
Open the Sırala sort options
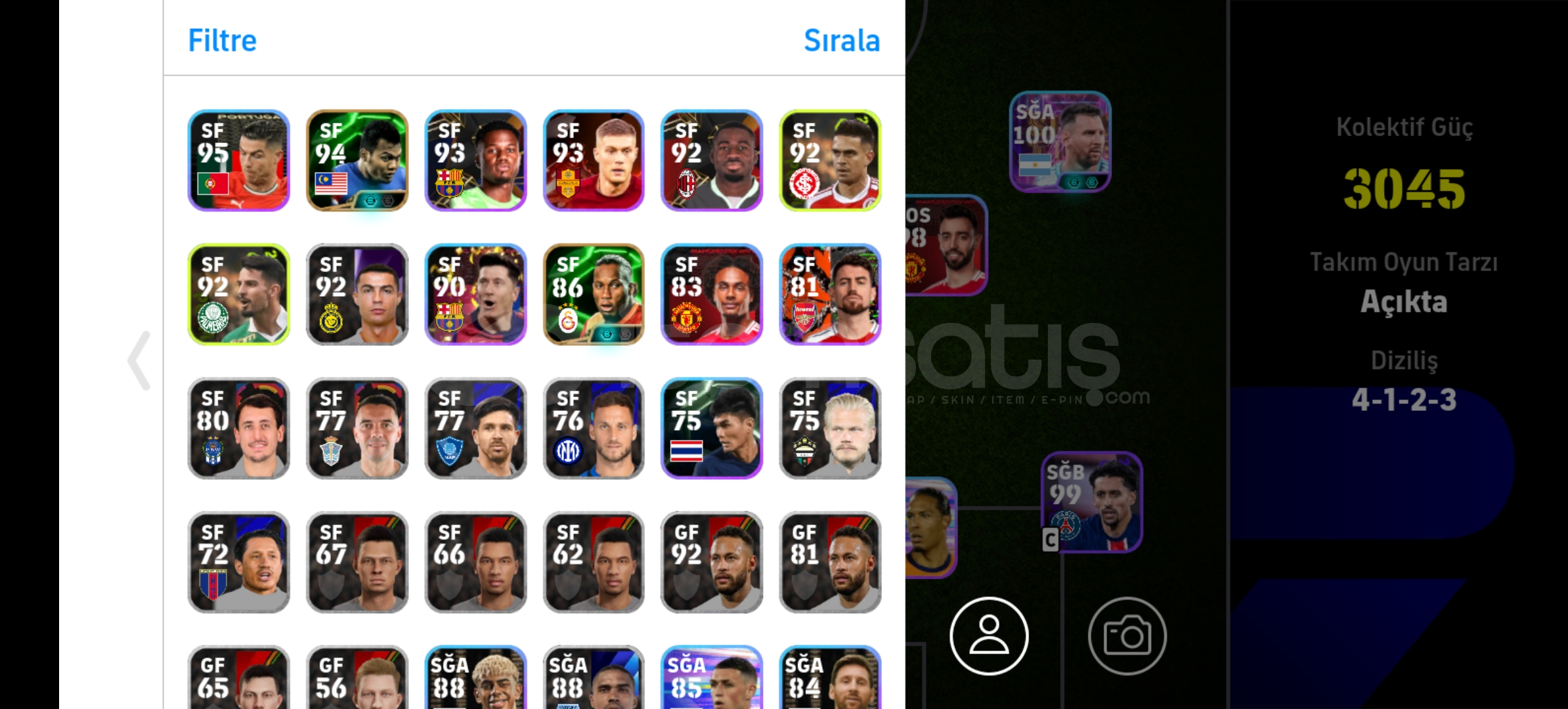click(842, 41)
